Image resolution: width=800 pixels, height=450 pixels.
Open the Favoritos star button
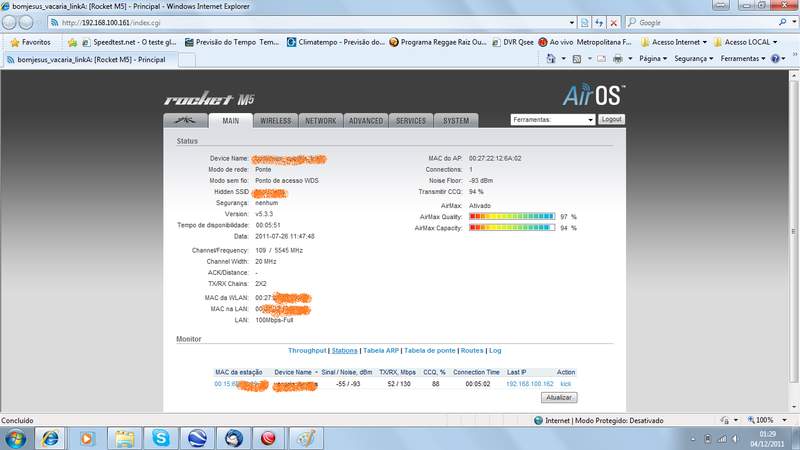(x=31, y=42)
